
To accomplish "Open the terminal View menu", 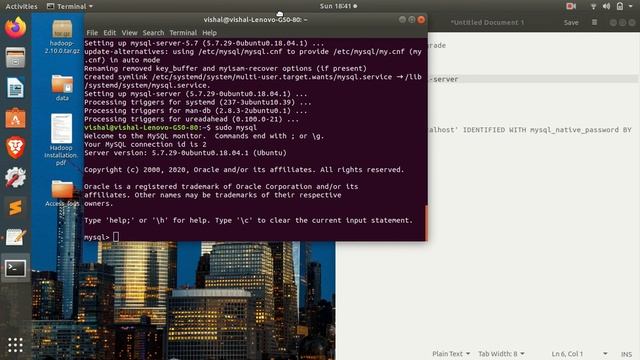I will 129,33.
